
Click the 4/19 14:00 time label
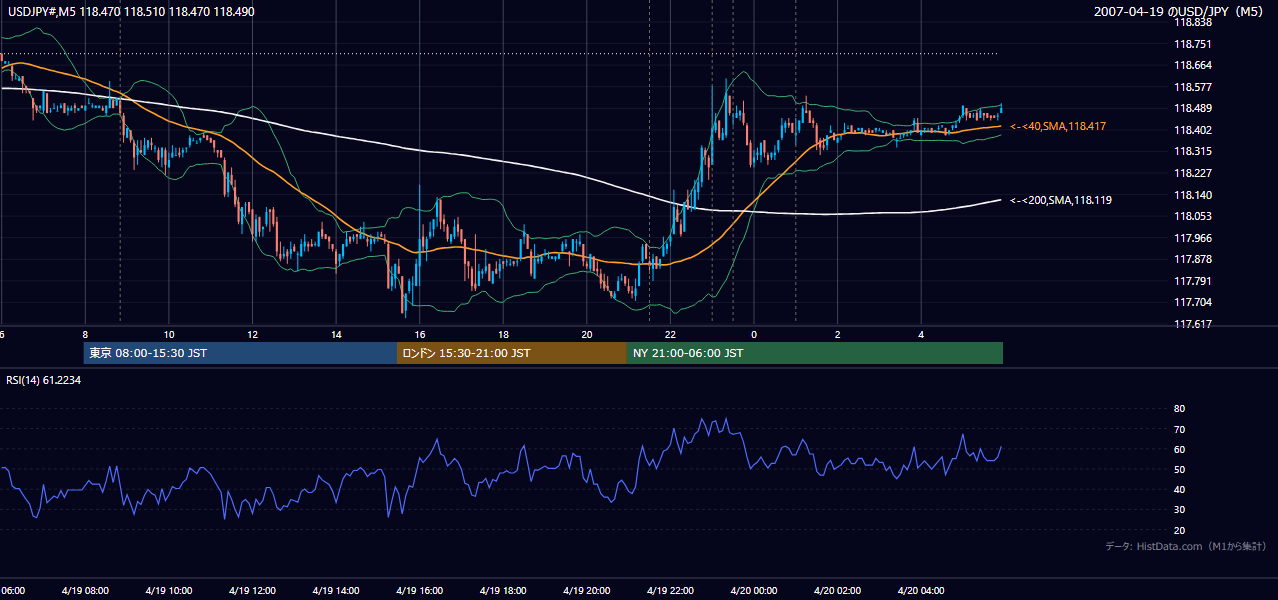[336, 591]
